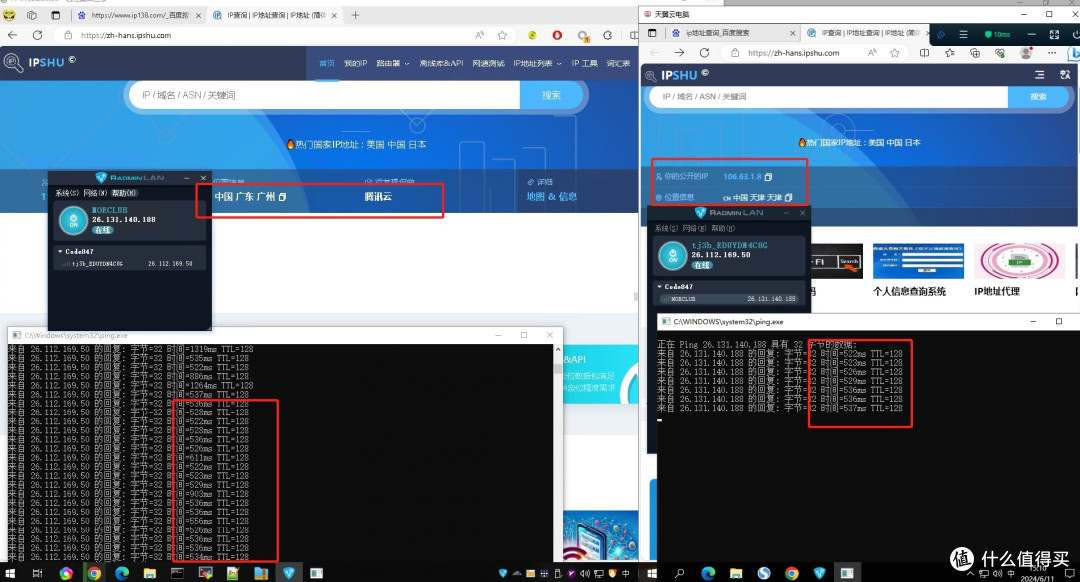Close the ip138.com tab in left browser
The image size is (1080, 582).
(x=198, y=15)
